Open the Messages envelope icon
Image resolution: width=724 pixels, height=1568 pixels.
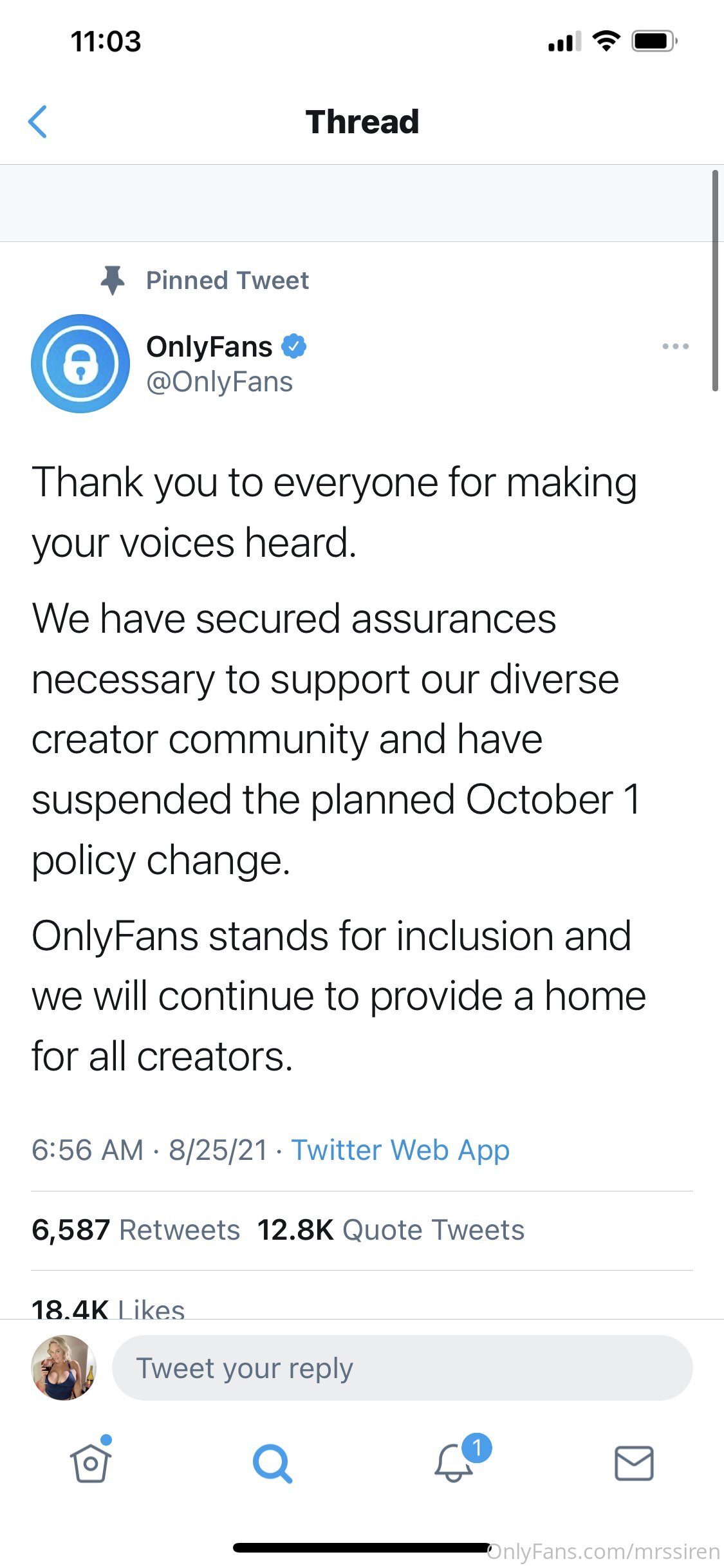click(x=634, y=1463)
